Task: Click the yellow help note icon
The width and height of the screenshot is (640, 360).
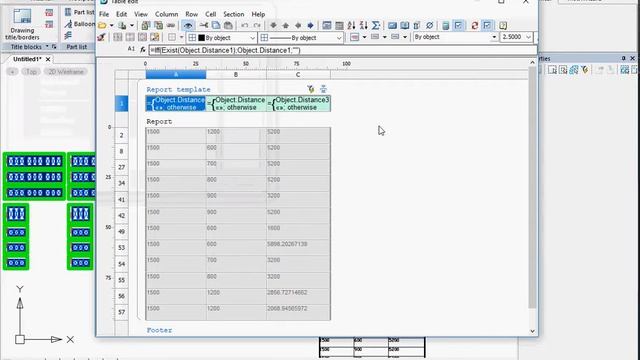Action: tap(503, 26)
